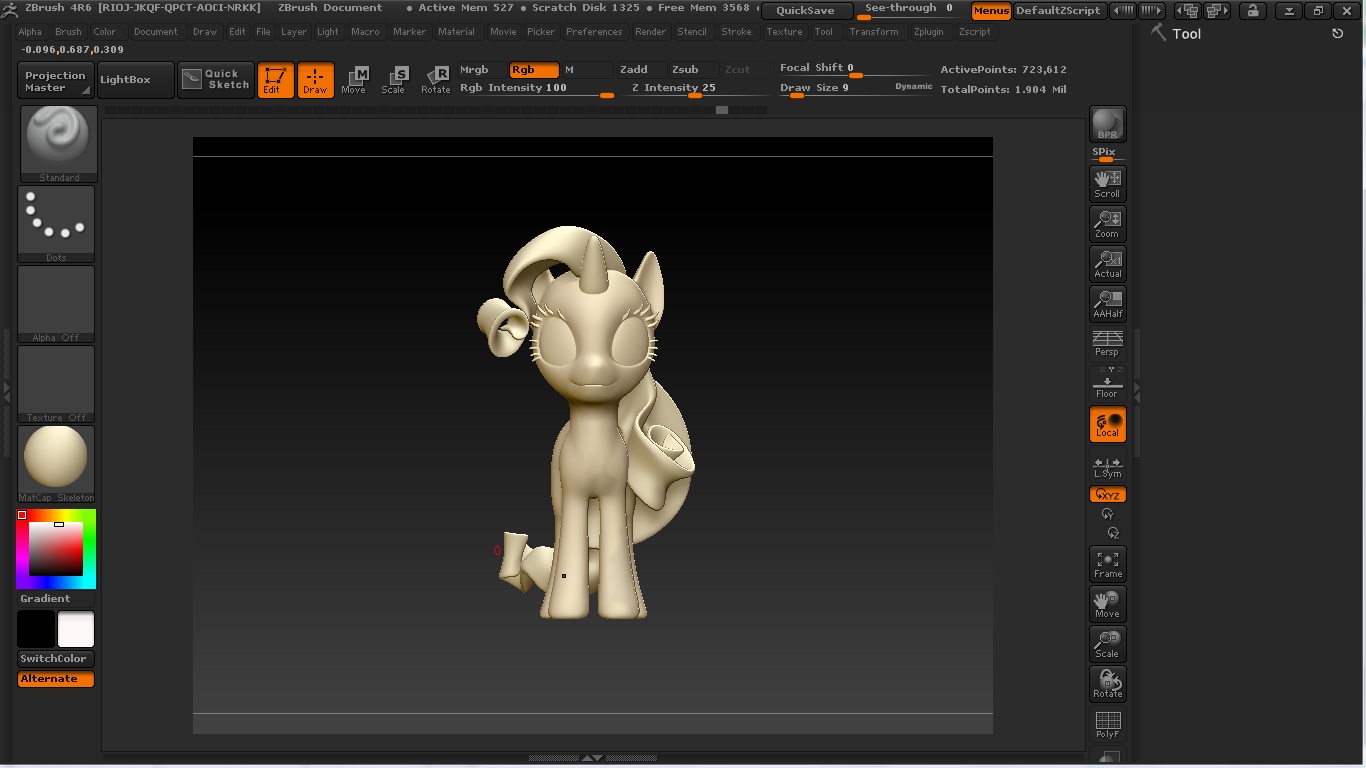Select the right-shelf Scale view tool
The image size is (1366, 768).
1107,643
